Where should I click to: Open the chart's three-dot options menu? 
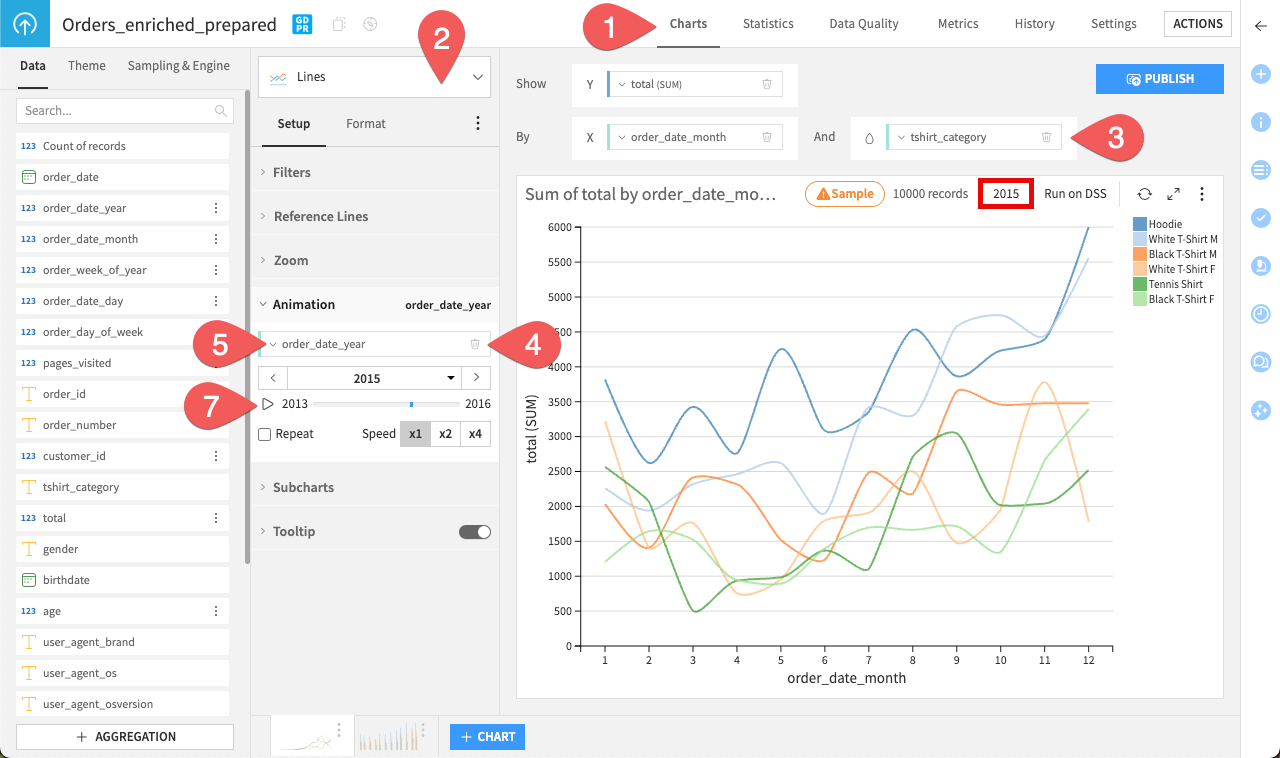(1201, 193)
